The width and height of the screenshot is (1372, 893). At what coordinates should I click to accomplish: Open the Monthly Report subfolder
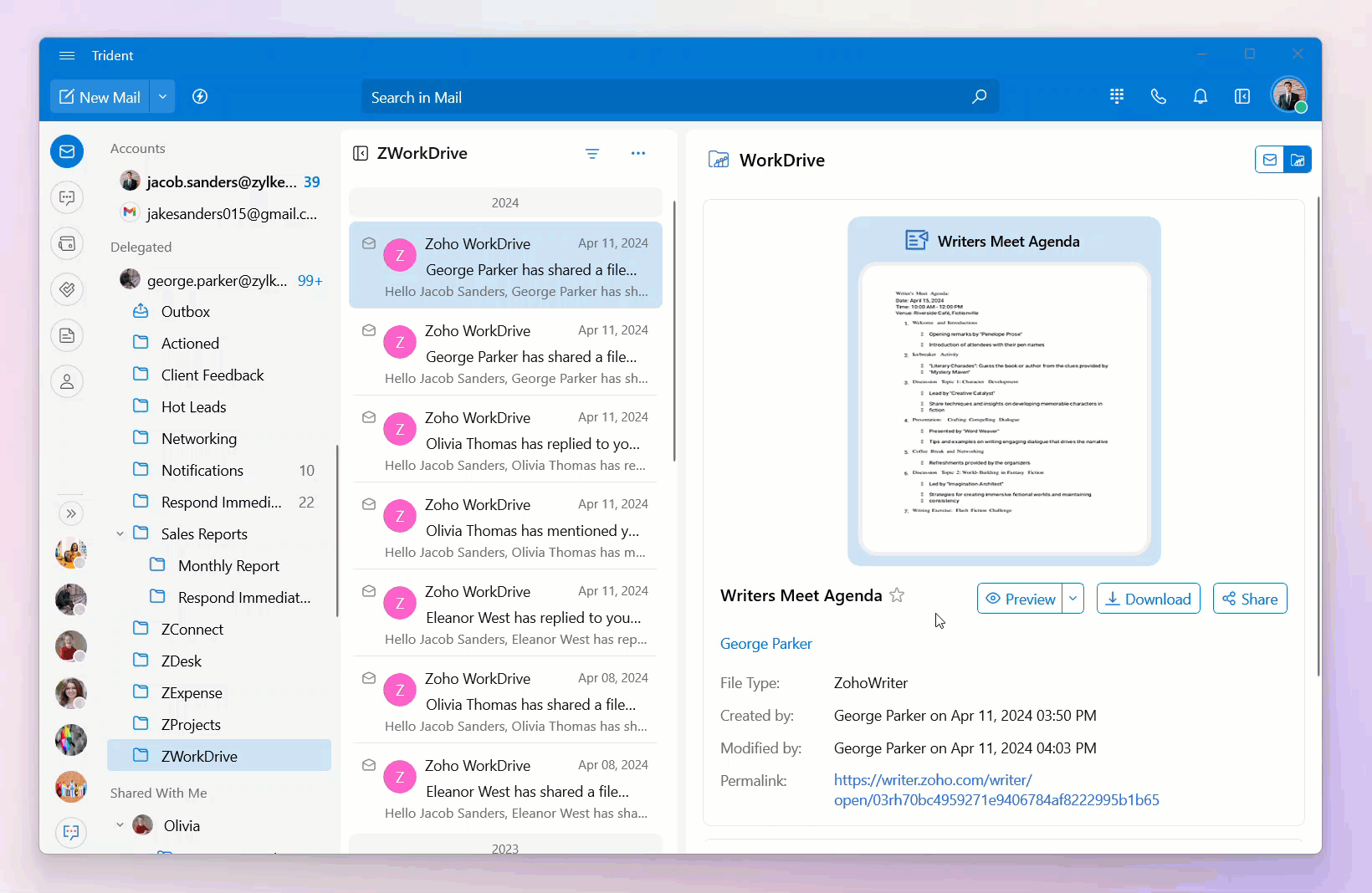(220, 565)
